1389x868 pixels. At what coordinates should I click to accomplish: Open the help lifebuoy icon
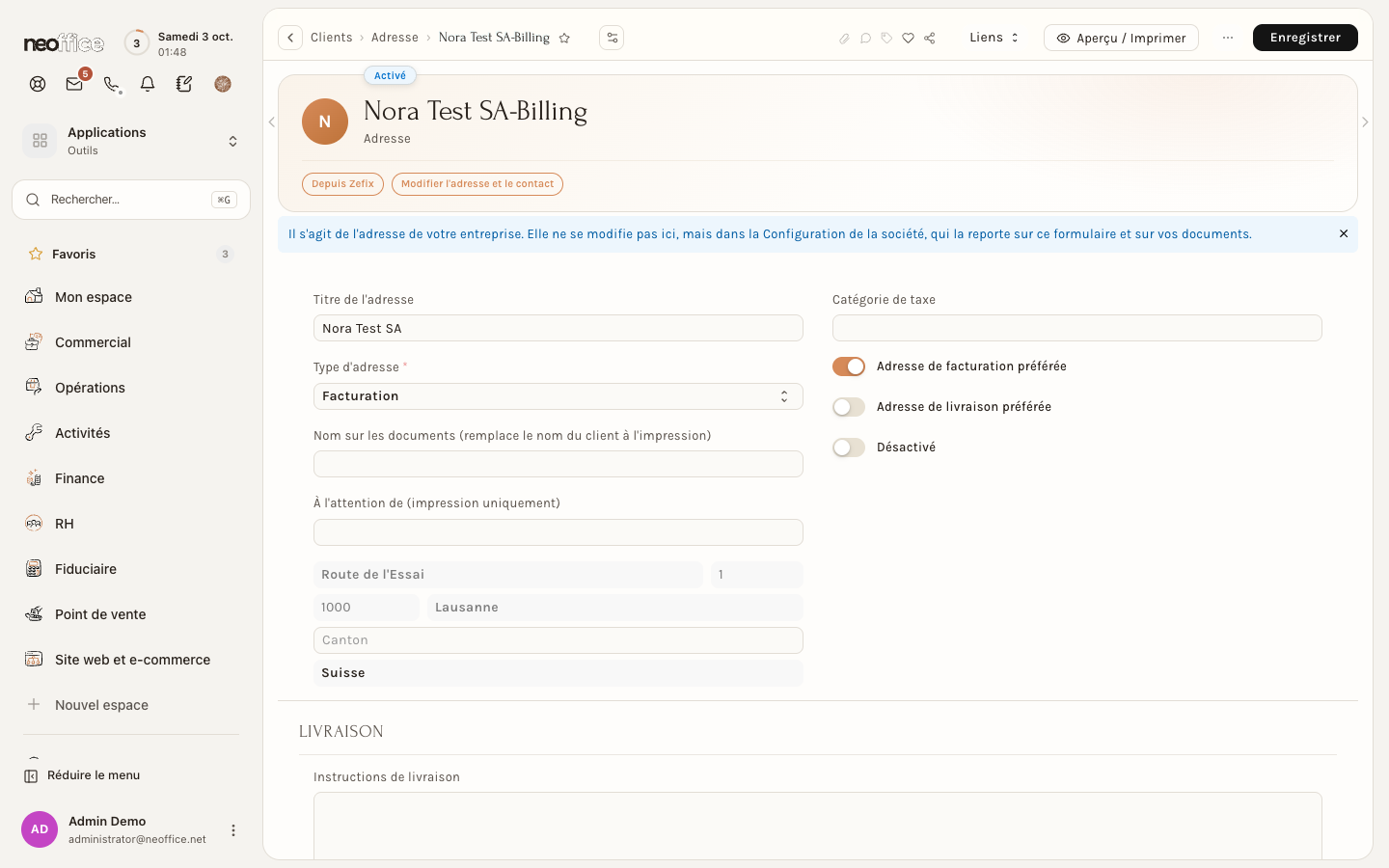tap(38, 84)
